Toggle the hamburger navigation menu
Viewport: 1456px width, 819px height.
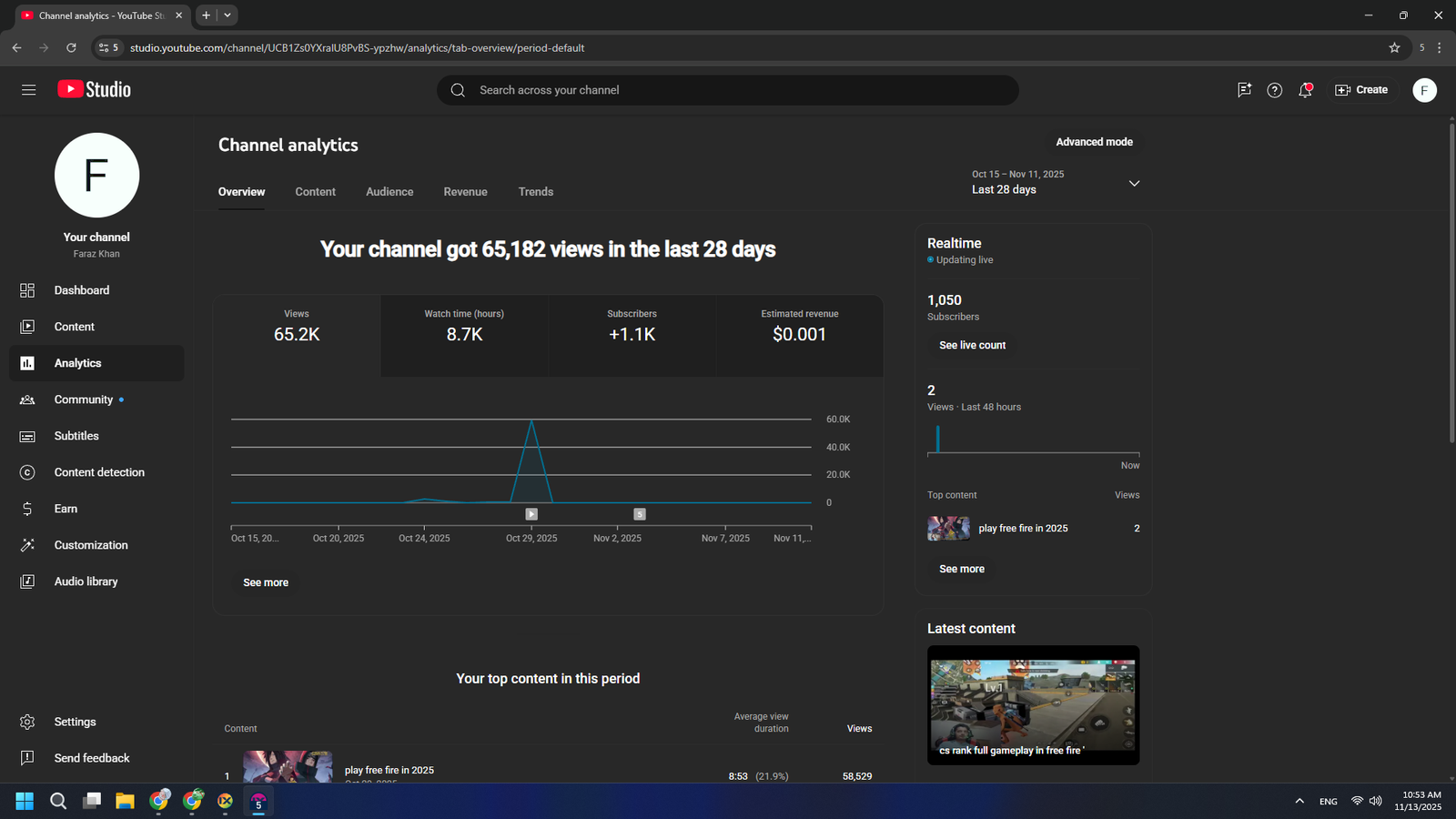tap(28, 90)
